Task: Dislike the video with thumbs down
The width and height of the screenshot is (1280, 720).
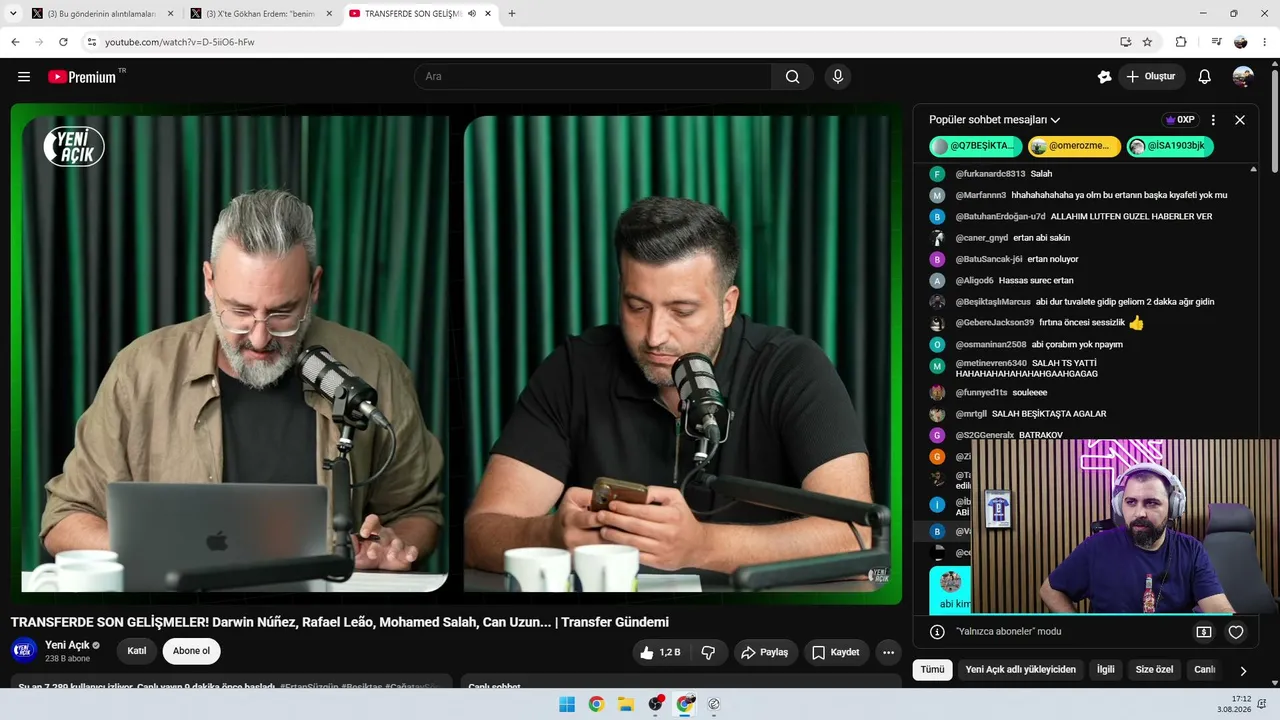Action: click(x=709, y=652)
